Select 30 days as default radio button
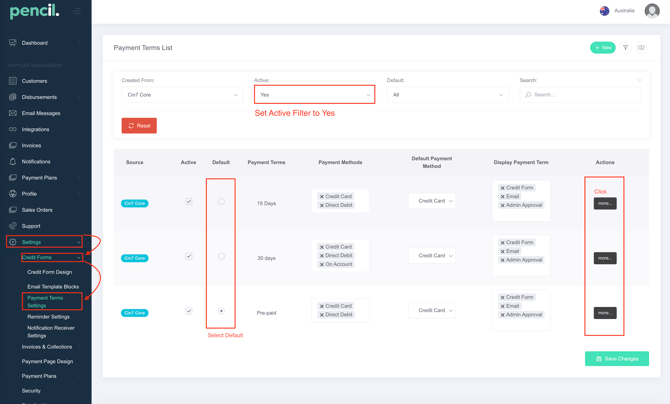Viewport: 670px width, 404px height. (x=221, y=256)
